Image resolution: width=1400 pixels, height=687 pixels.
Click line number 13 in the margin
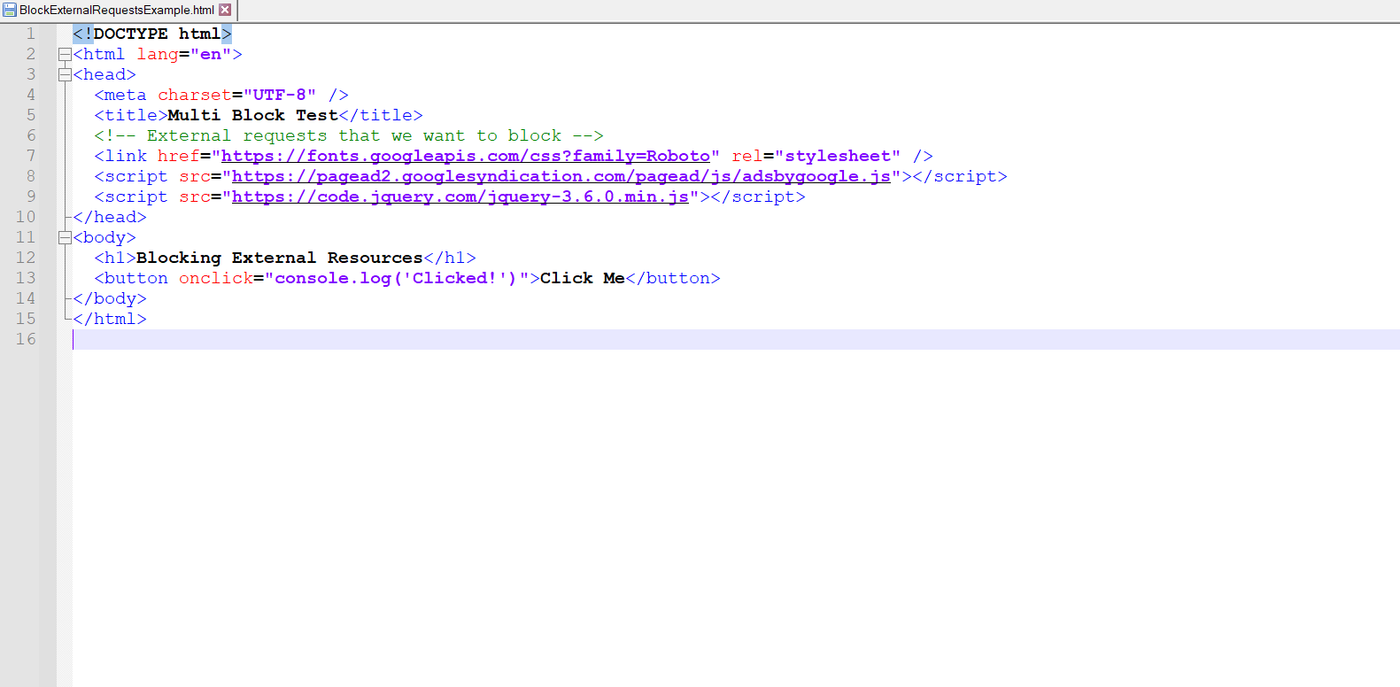(x=25, y=278)
